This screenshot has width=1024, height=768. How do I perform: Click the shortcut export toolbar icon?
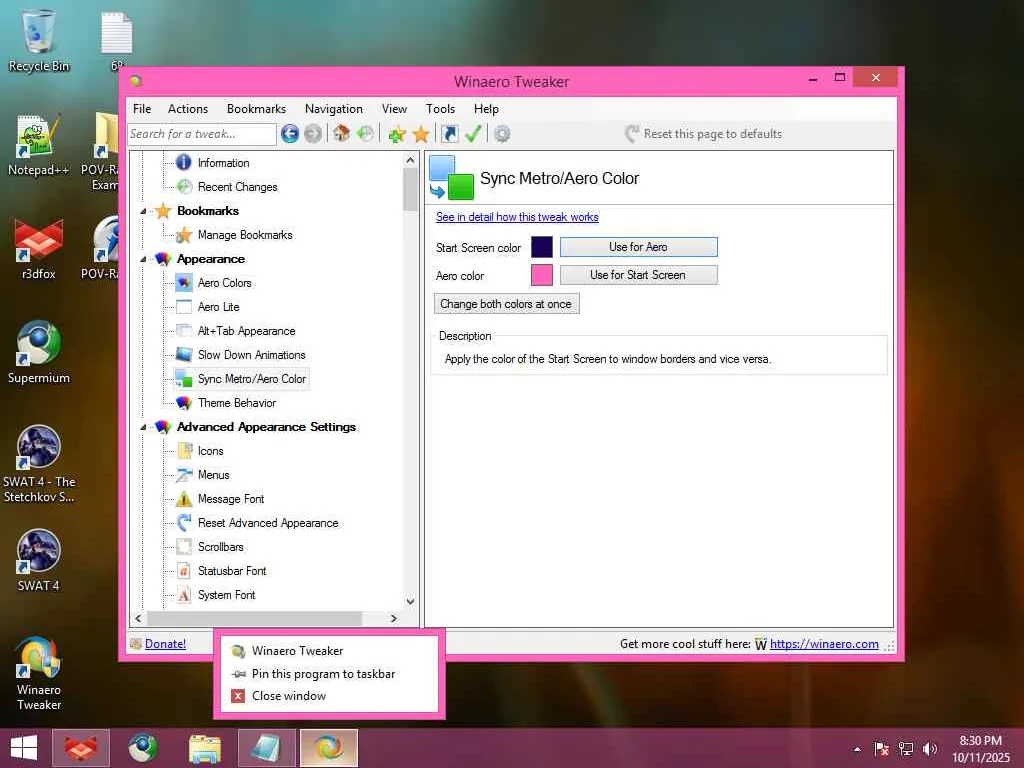click(450, 134)
